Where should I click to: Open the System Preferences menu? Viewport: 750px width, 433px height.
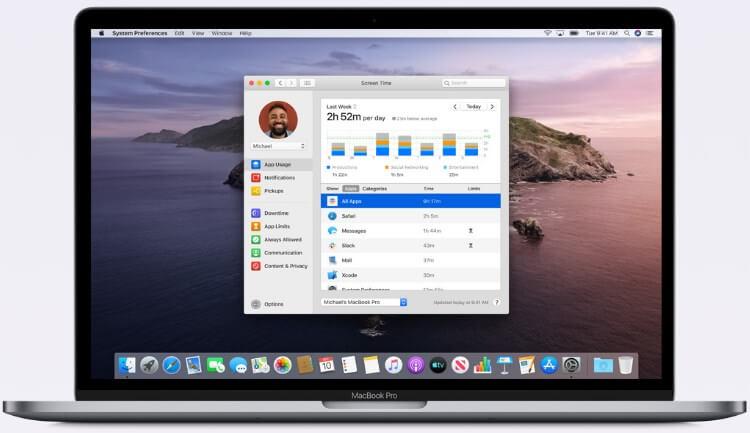coord(140,33)
